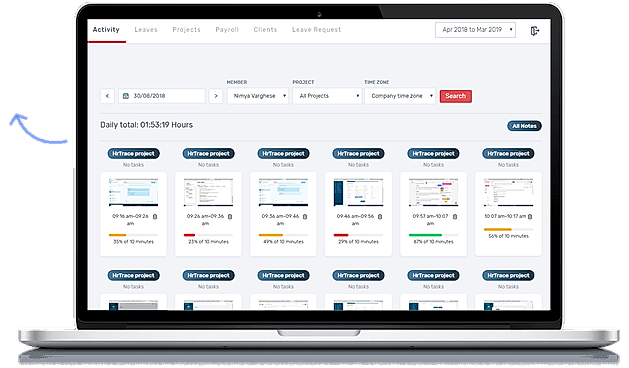Click the logout icon in top bar
This screenshot has height=368, width=629.
coord(535,31)
